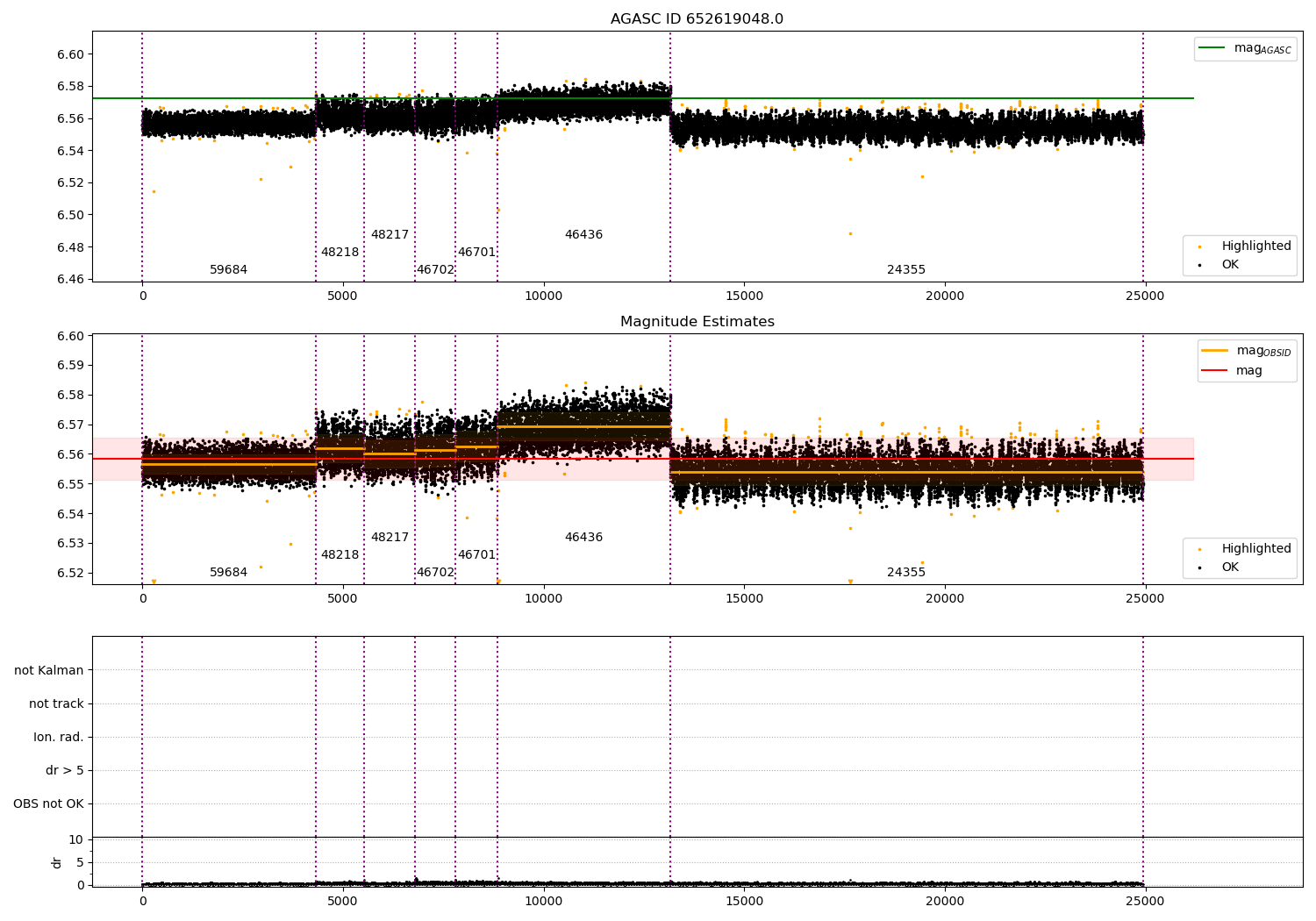Select obsid label 59684 in AGASC ID plot
Image resolution: width=1316 pixels, height=921 pixels.
tap(228, 270)
